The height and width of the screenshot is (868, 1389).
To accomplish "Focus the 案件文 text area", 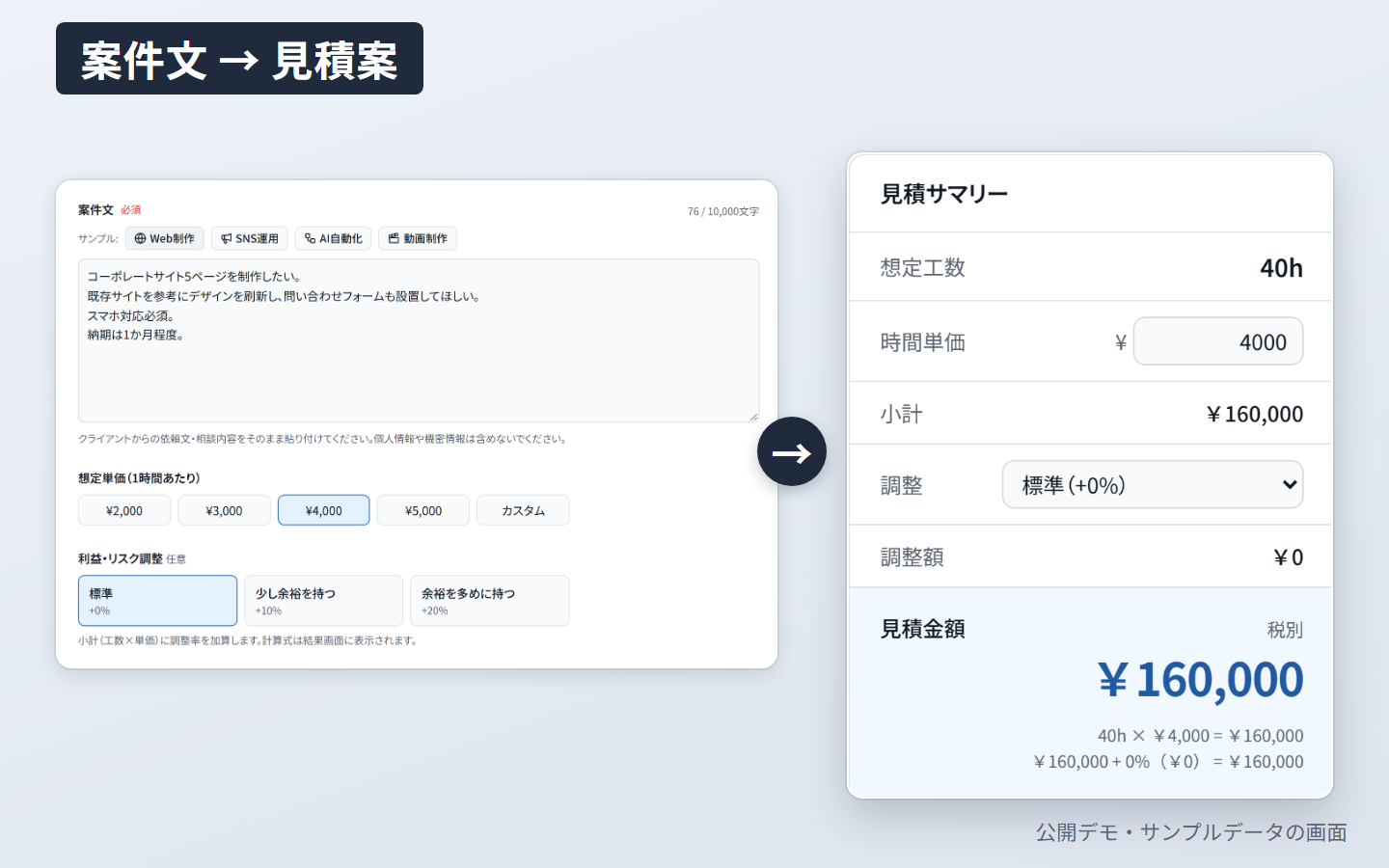I will click(419, 340).
